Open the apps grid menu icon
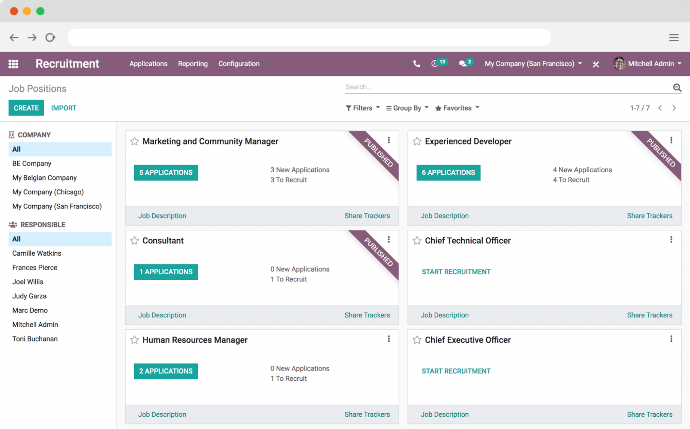Viewport: 690px width, 429px height. [13, 64]
